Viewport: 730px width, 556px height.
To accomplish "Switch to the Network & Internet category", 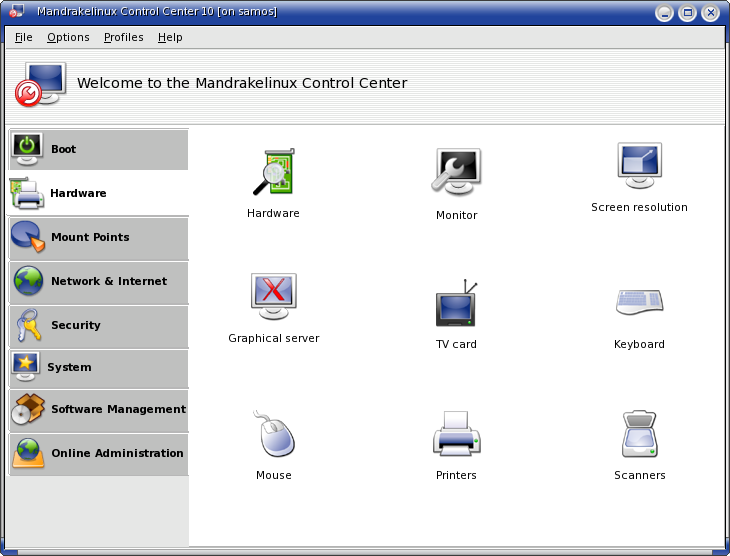I will point(99,282).
